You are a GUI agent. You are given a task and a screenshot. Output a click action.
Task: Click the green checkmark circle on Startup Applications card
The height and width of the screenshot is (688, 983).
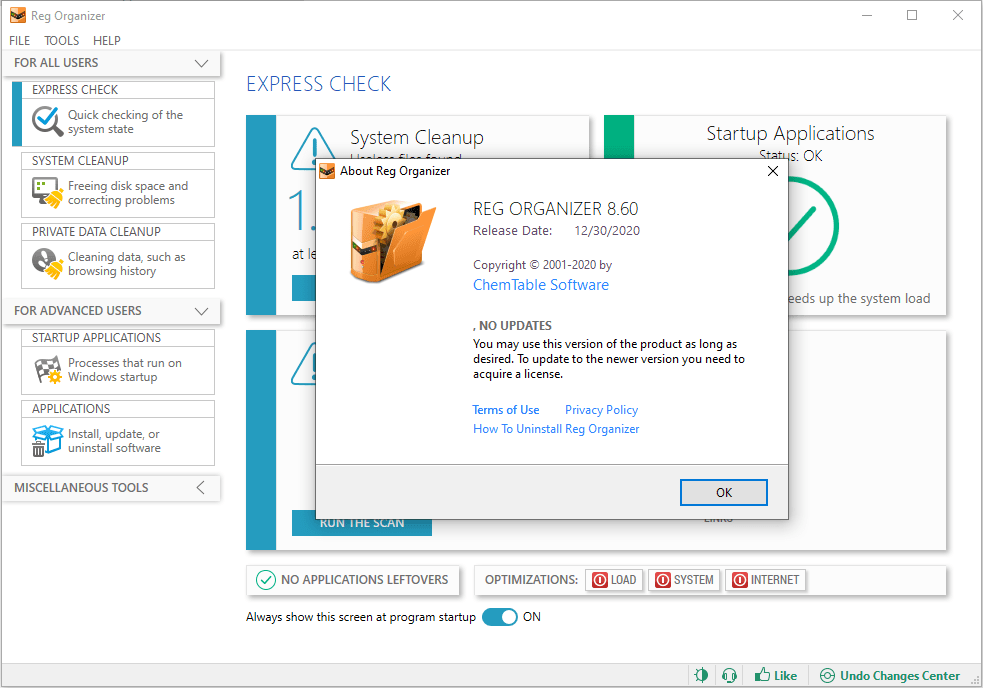point(813,226)
